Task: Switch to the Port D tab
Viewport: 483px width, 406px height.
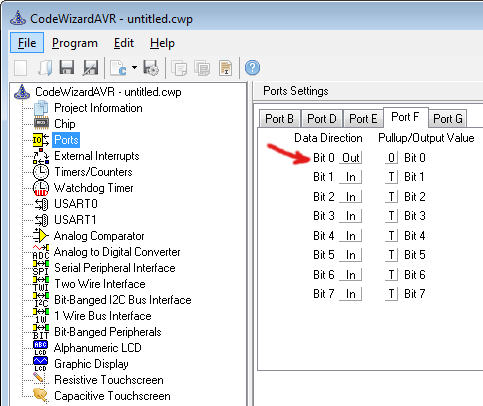Action: tap(322, 119)
